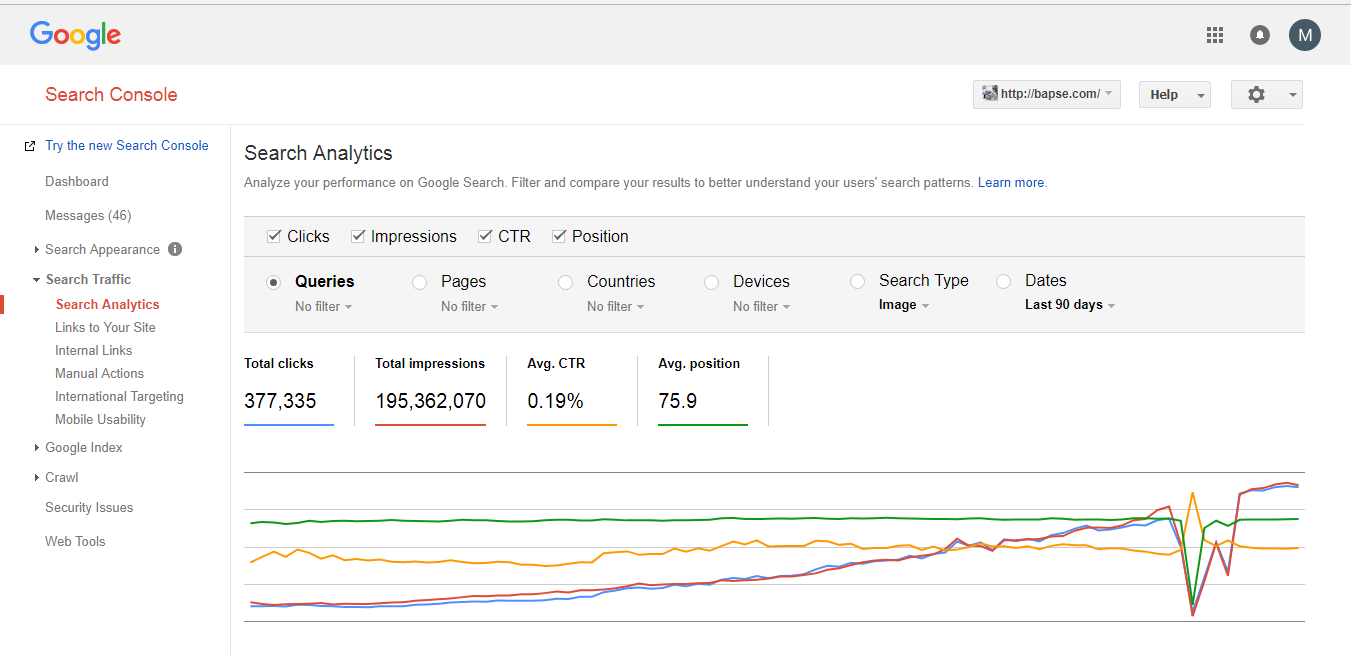Screen dimensions: 1351x655
Task: Select the Devices radio button
Action: click(712, 282)
